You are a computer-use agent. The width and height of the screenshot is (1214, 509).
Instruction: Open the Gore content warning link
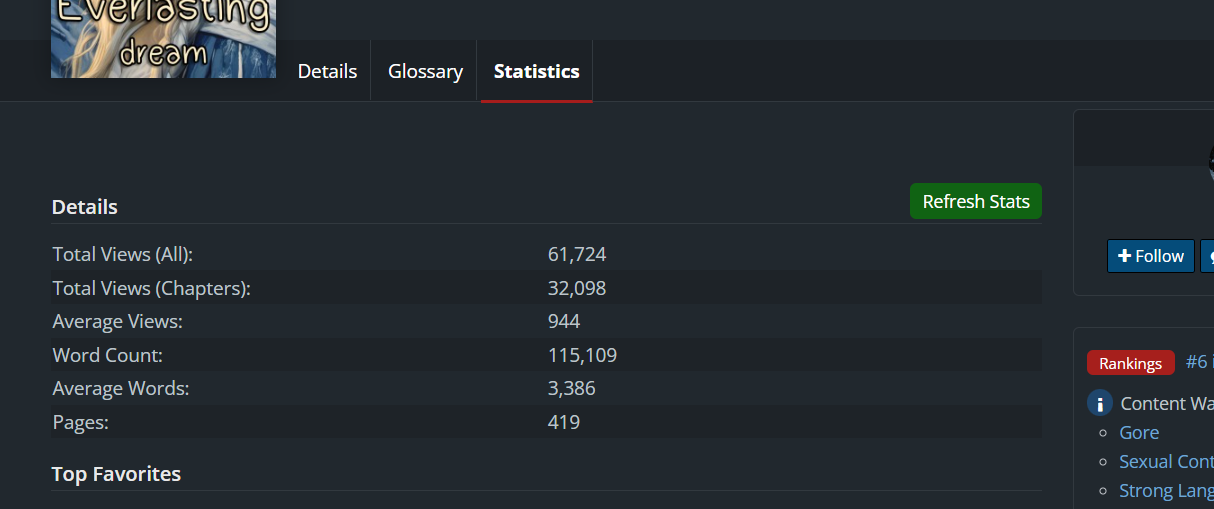point(1139,432)
